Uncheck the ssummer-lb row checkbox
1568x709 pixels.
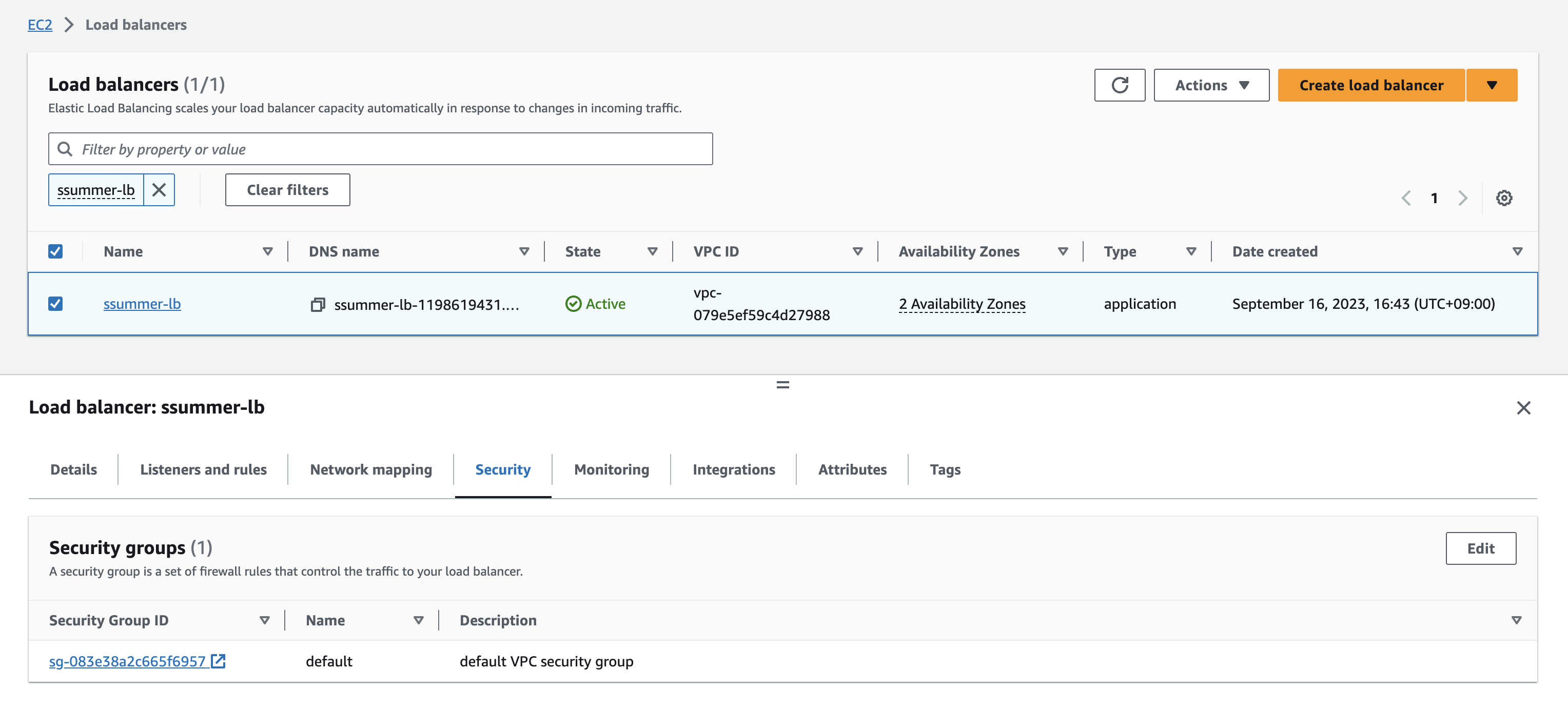click(x=55, y=304)
